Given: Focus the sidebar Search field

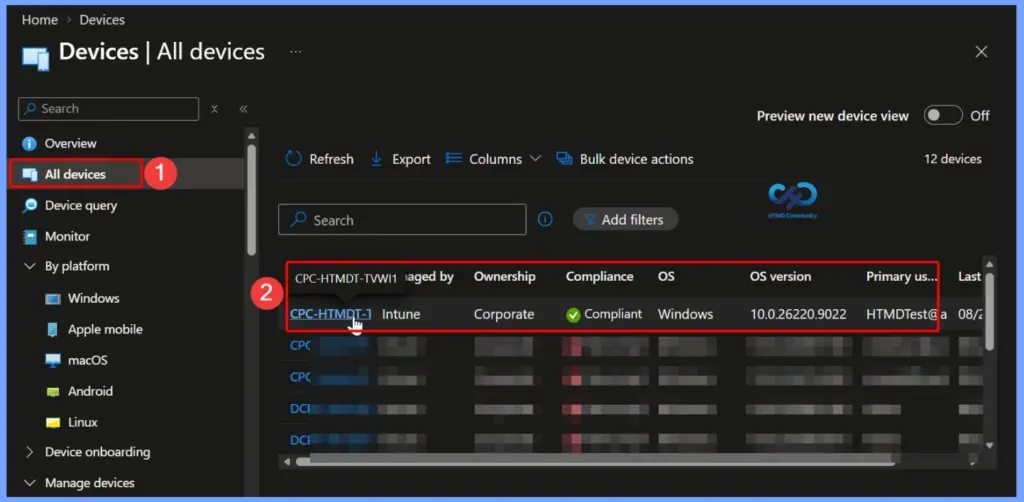Looking at the screenshot, I should tap(108, 109).
